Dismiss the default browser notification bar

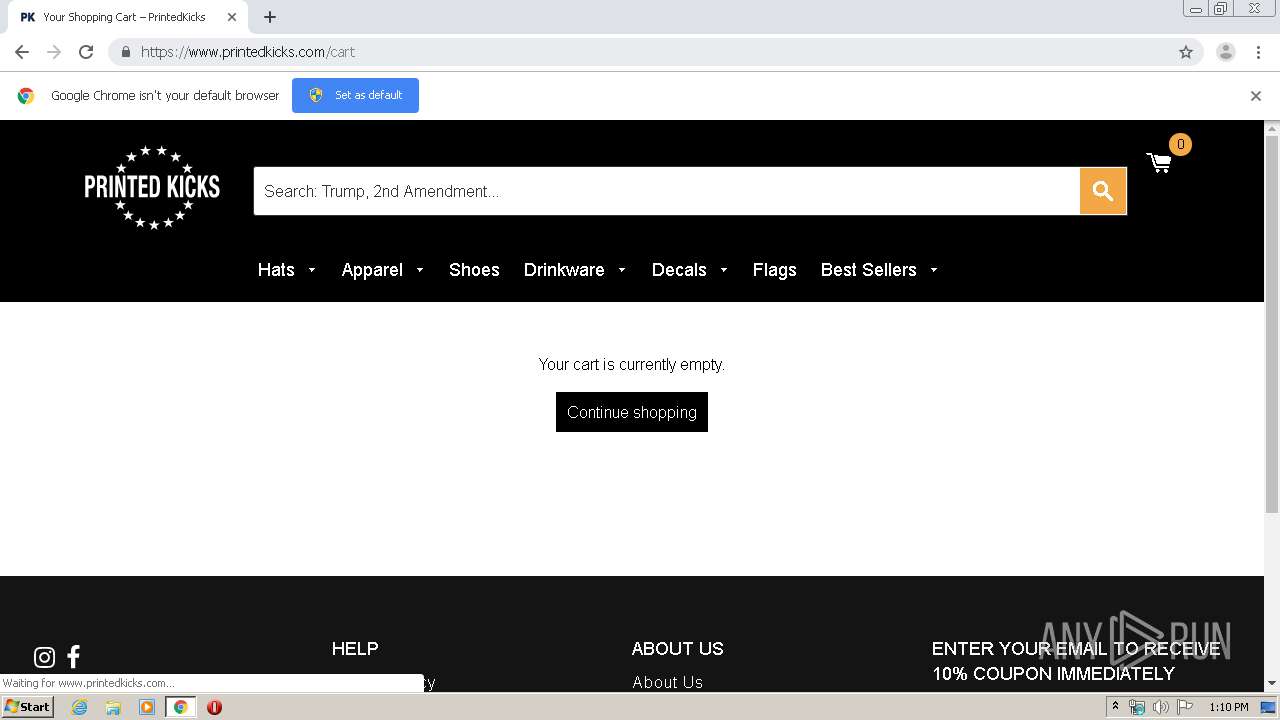pos(1256,96)
